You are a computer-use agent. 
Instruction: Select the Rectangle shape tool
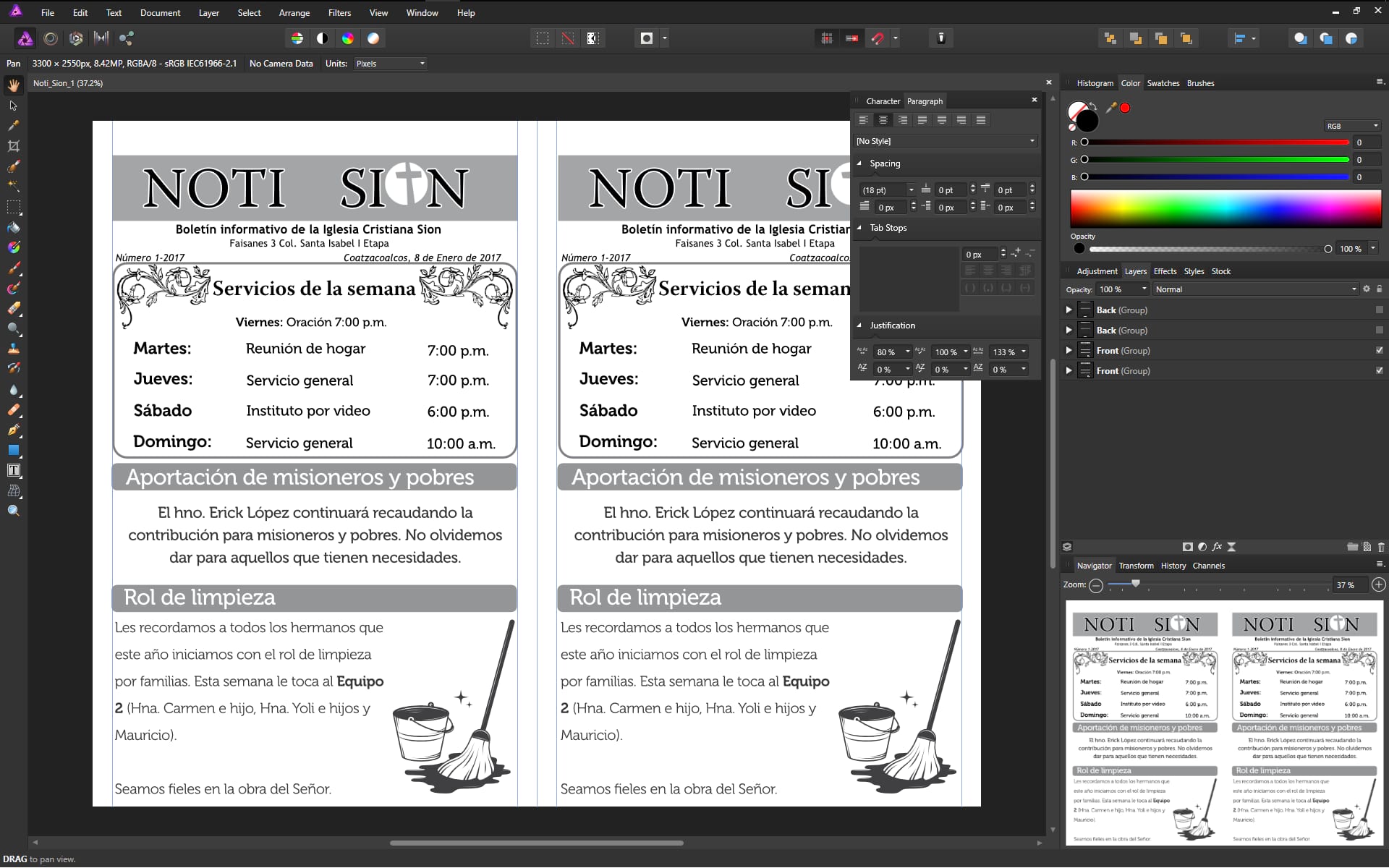point(13,450)
